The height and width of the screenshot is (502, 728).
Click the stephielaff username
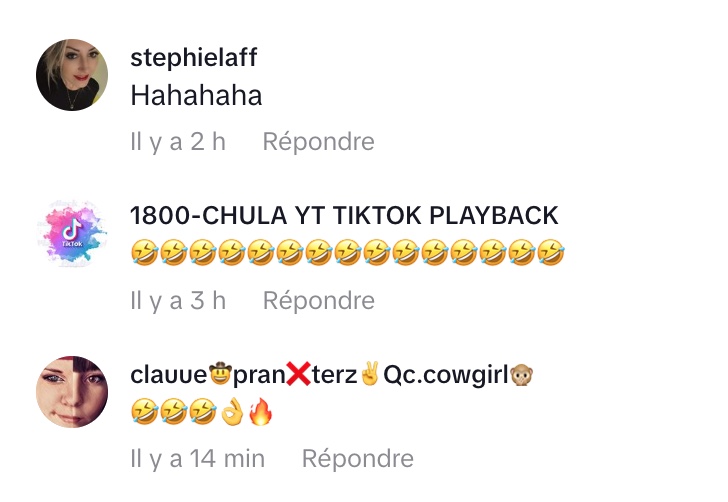(x=194, y=58)
